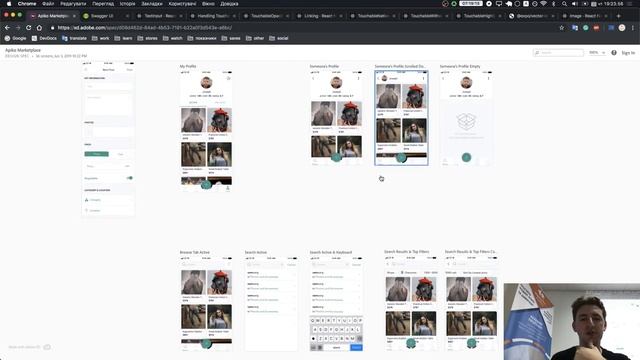
Task: Open the Закладки menu
Action: (152, 4)
